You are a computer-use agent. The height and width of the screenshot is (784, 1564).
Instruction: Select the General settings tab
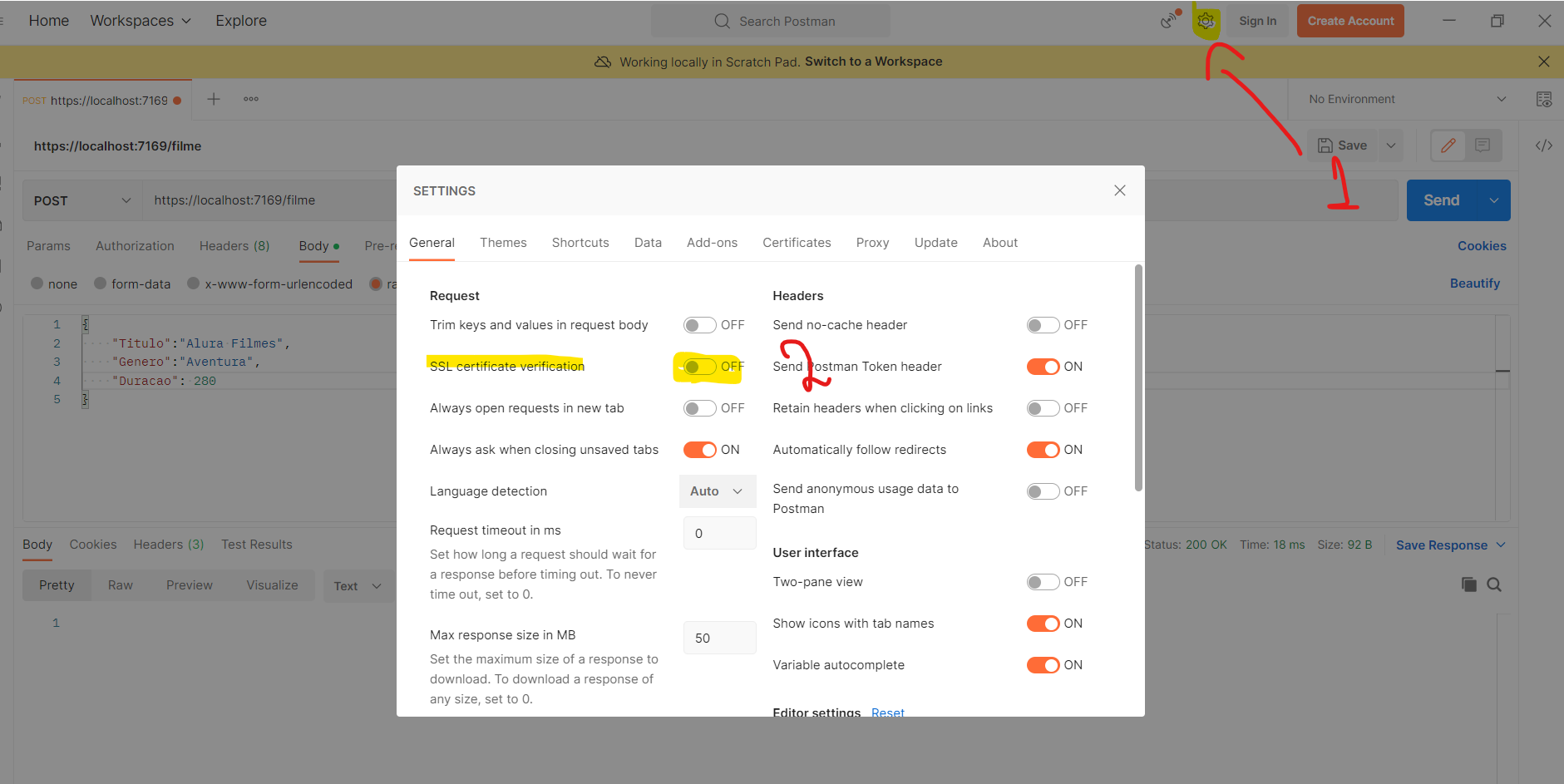pyautogui.click(x=432, y=243)
